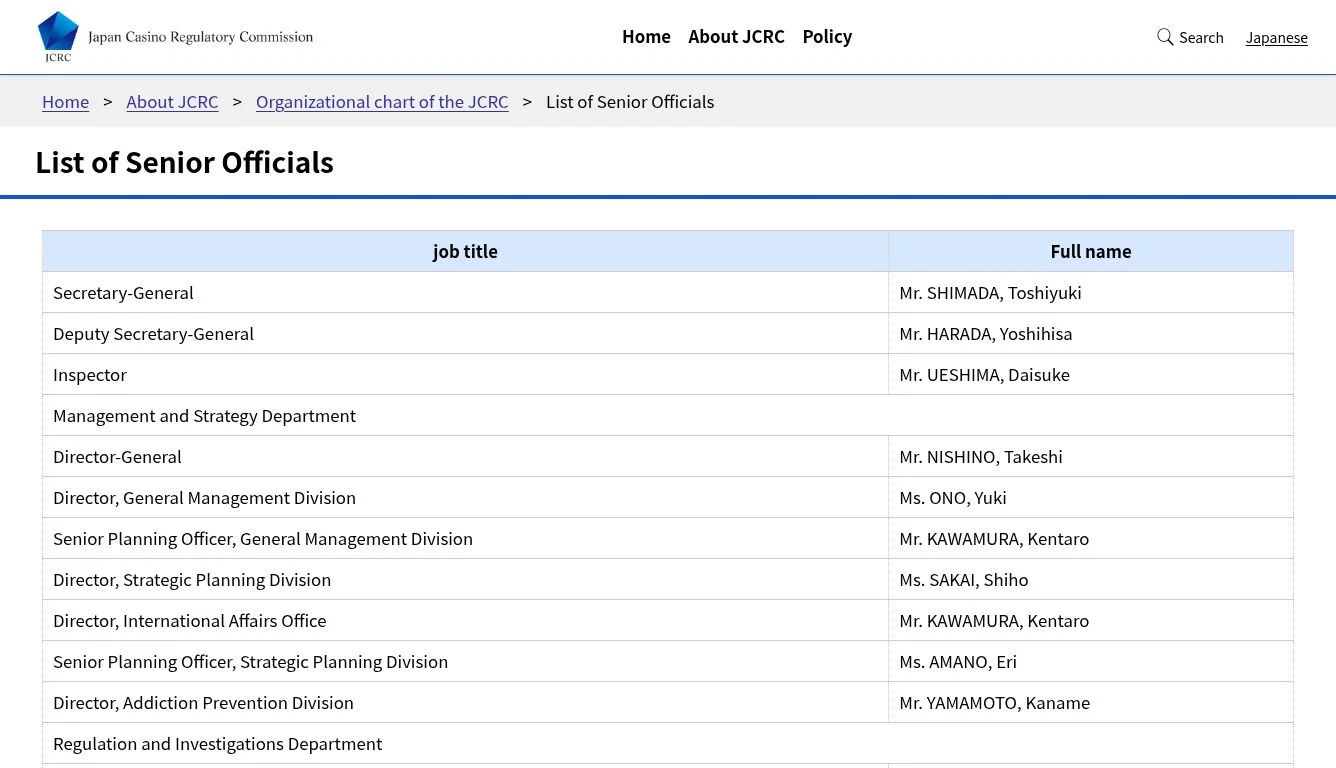Select the job title column header
This screenshot has width=1336, height=768.
pyautogui.click(x=465, y=251)
